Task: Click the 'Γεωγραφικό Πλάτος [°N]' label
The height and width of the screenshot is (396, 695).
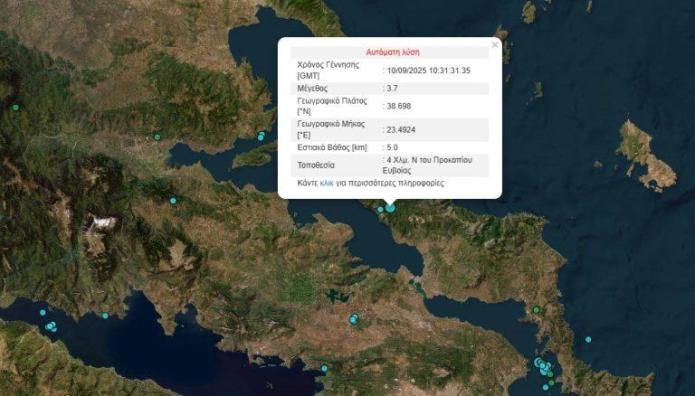Action: (x=332, y=106)
